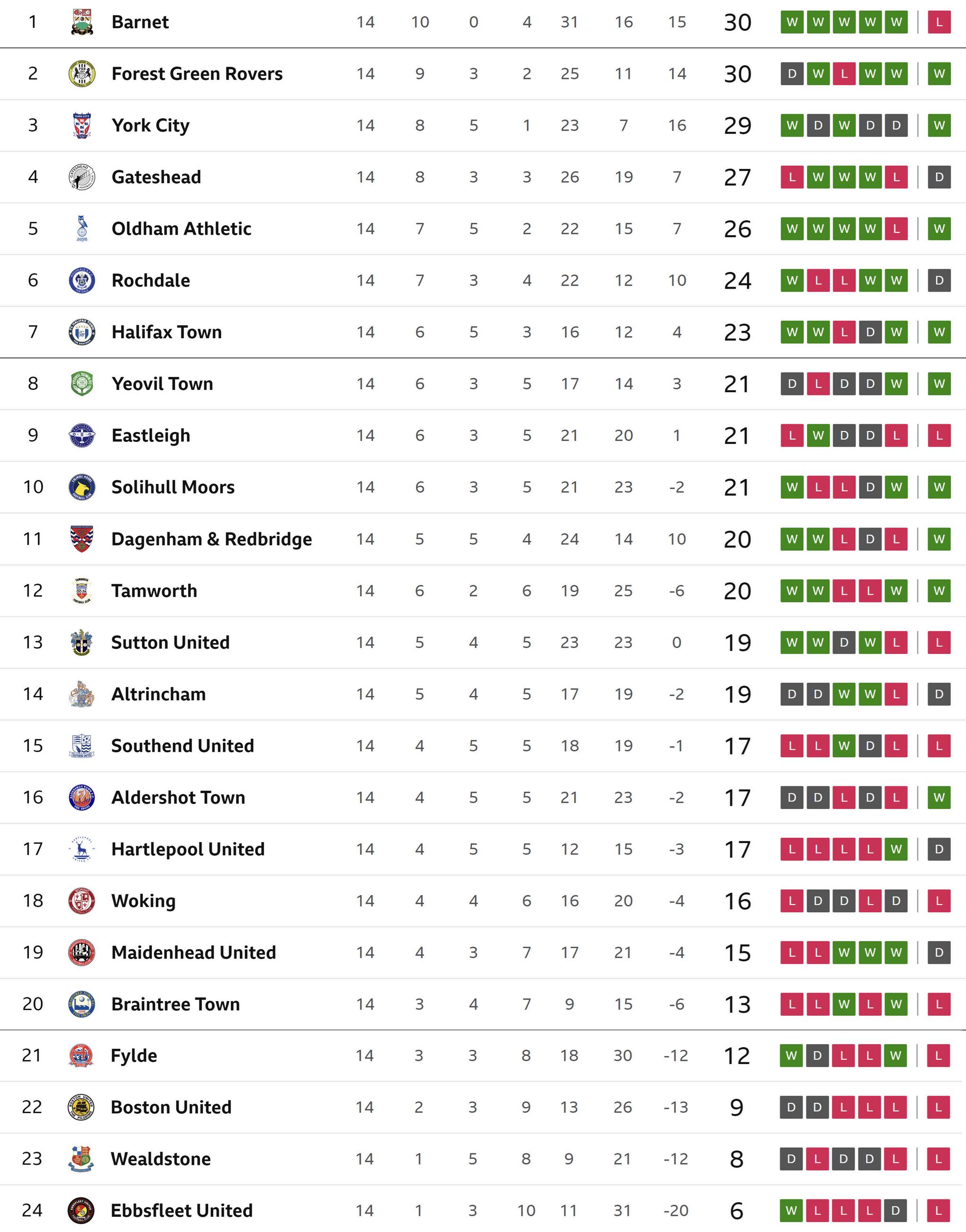Open the Gateshead team link
This screenshot has width=966, height=1232.
pyautogui.click(x=156, y=177)
